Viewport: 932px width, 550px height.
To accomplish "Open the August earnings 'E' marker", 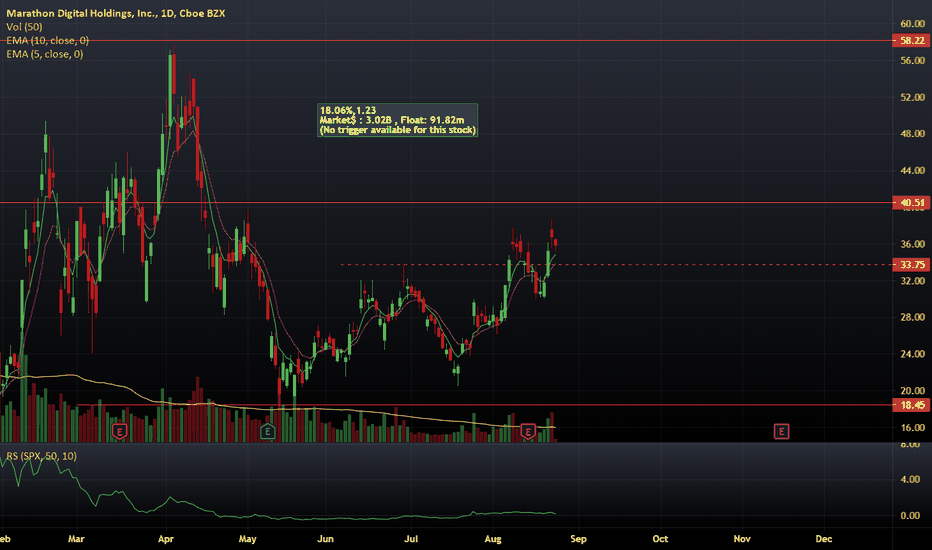I will pos(528,432).
